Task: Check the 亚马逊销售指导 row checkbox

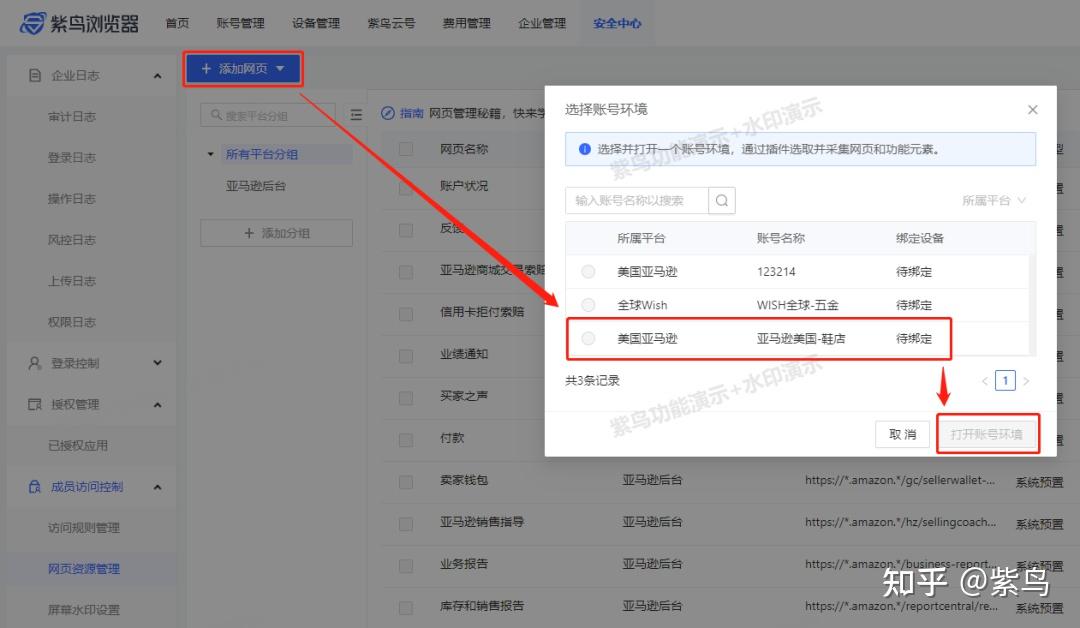Action: coord(406,524)
